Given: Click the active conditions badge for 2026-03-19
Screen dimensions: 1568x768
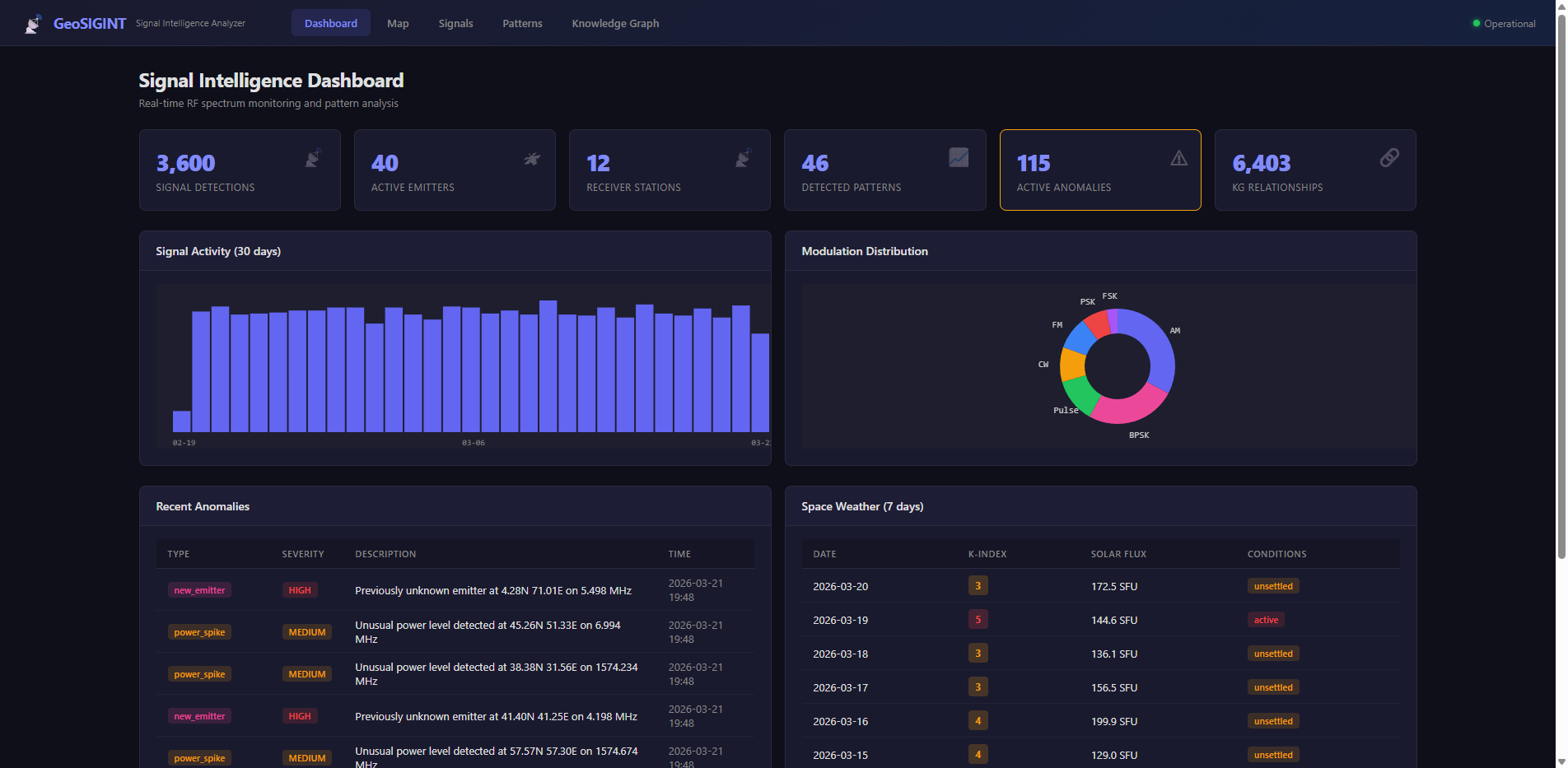Looking at the screenshot, I should pyautogui.click(x=1266, y=620).
